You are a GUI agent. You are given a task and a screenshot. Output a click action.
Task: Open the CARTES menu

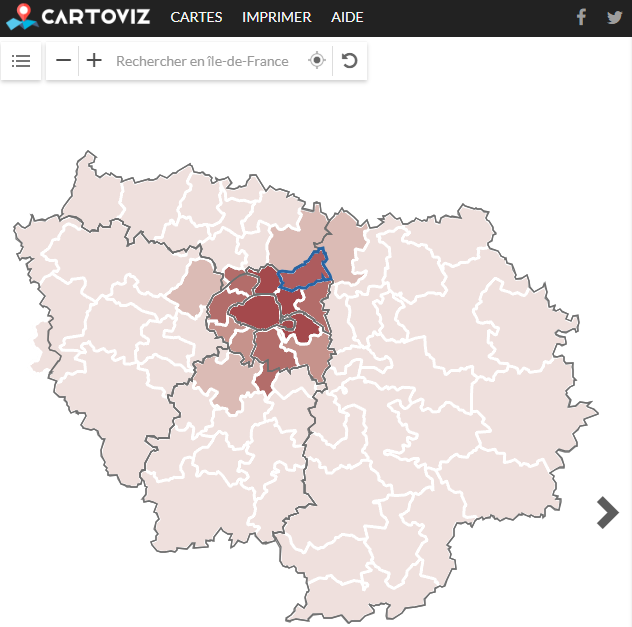(x=196, y=17)
